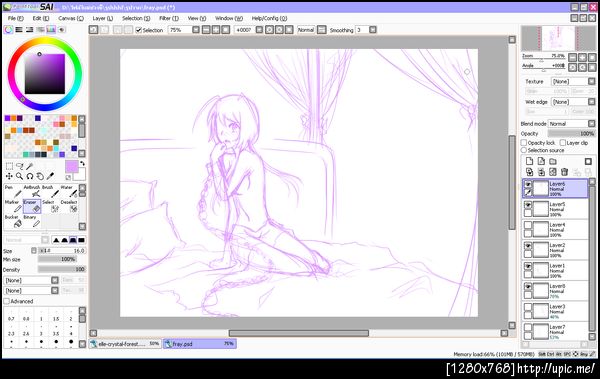Toggle the Selection checkbox in toolbar
The width and height of the screenshot is (600, 379).
coord(139,30)
